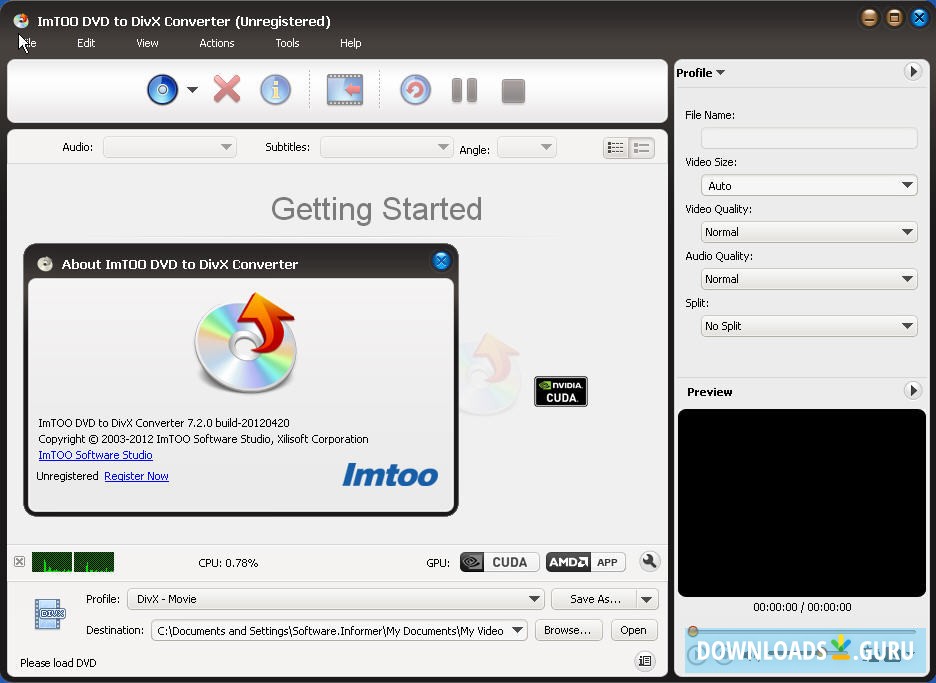Toggle the CUDA GPU acceleration button
The height and width of the screenshot is (683, 936).
click(x=499, y=562)
